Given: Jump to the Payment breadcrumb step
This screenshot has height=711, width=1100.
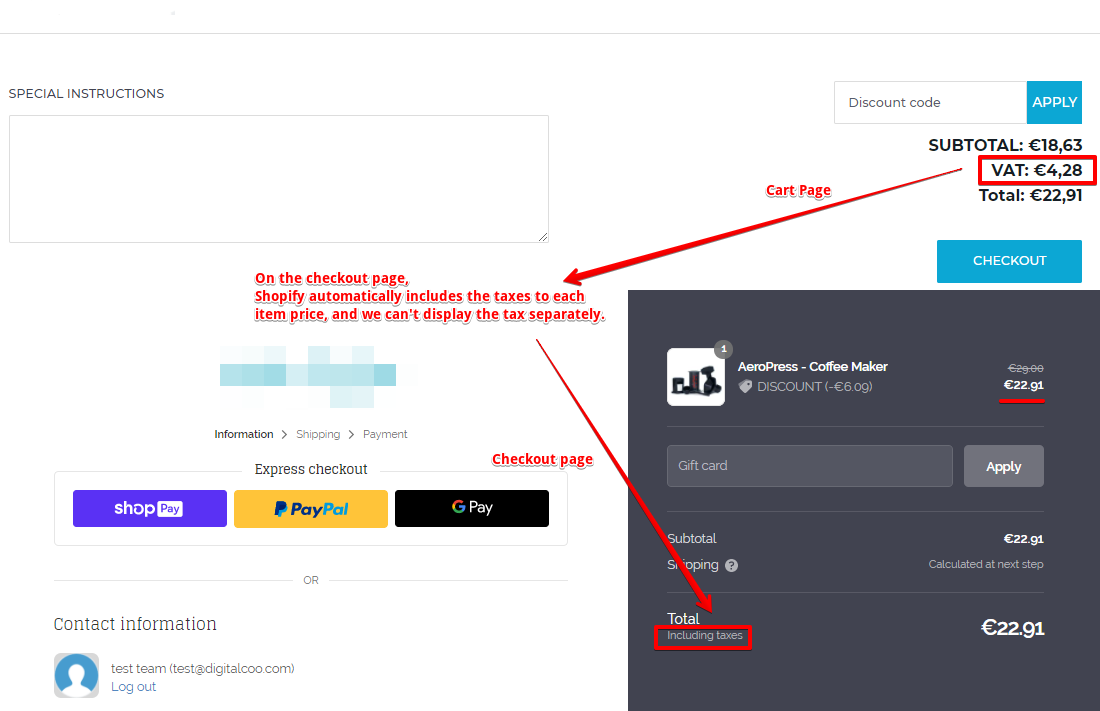Looking at the screenshot, I should tap(385, 434).
